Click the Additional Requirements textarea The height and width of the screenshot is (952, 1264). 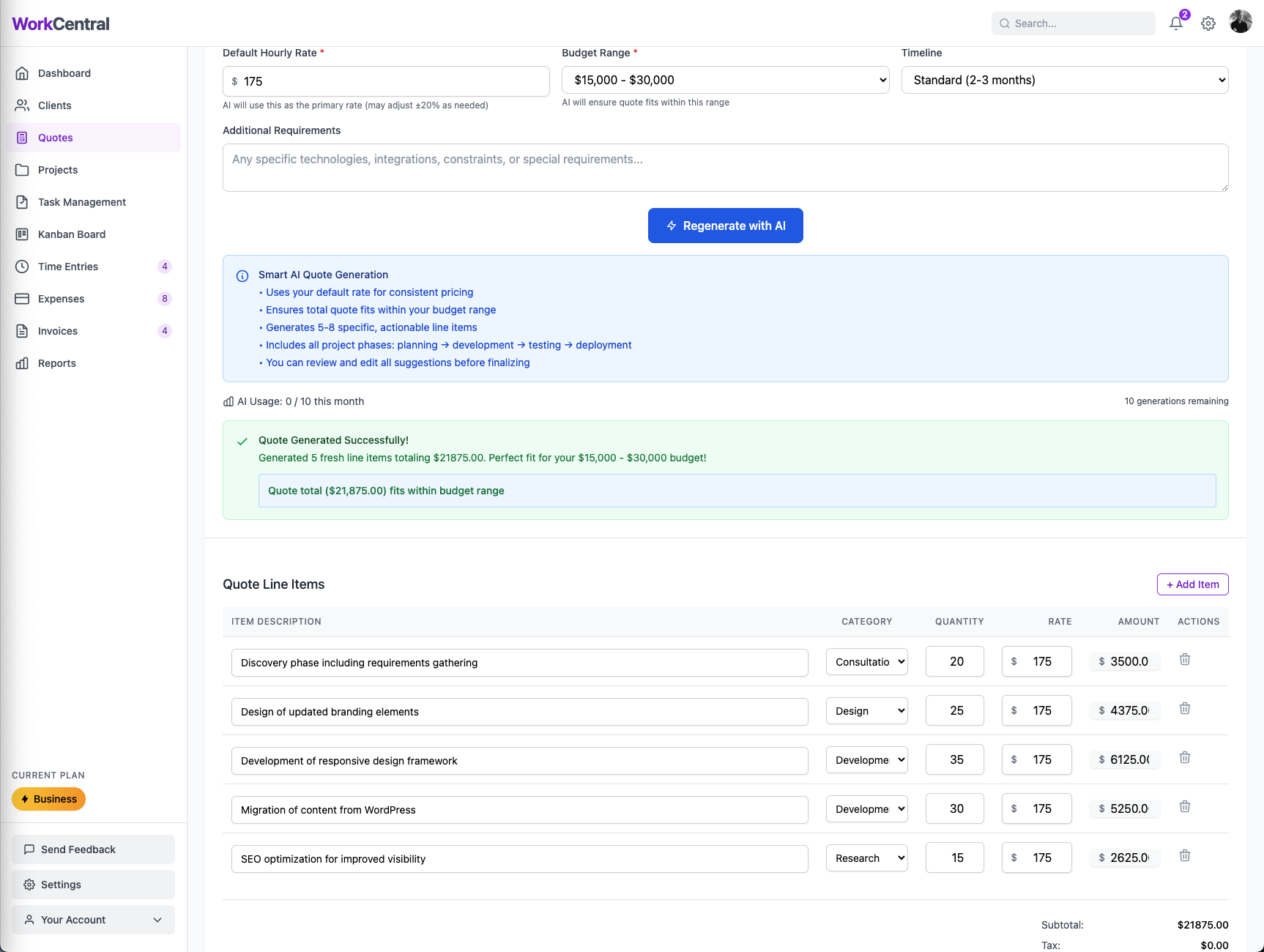725,168
